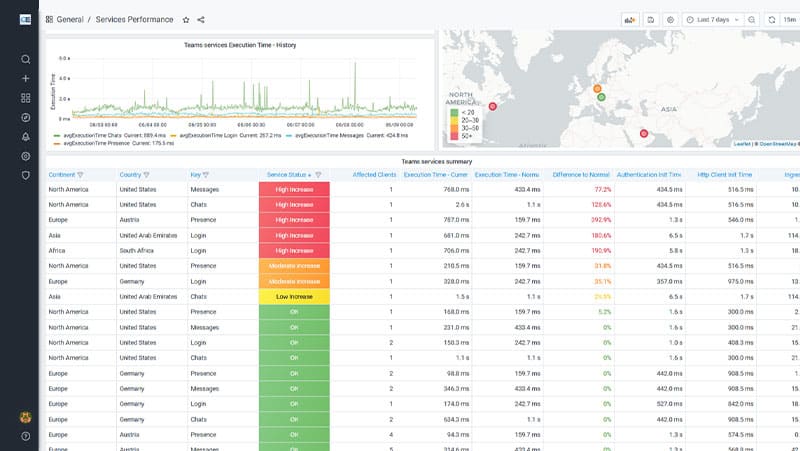Save dashboard using the save icon

(651, 20)
